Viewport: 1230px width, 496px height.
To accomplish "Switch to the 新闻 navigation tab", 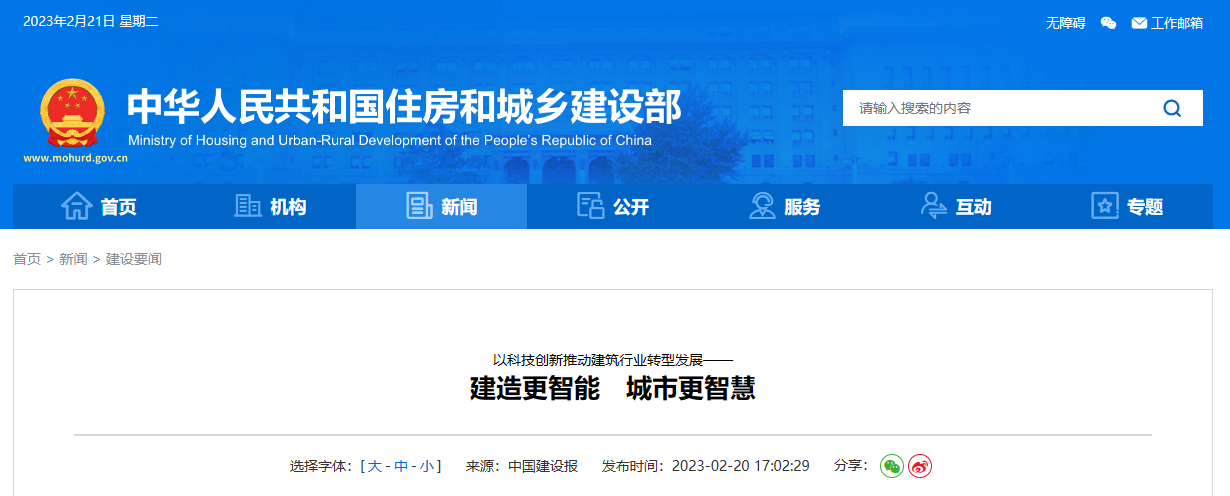I will point(441,206).
